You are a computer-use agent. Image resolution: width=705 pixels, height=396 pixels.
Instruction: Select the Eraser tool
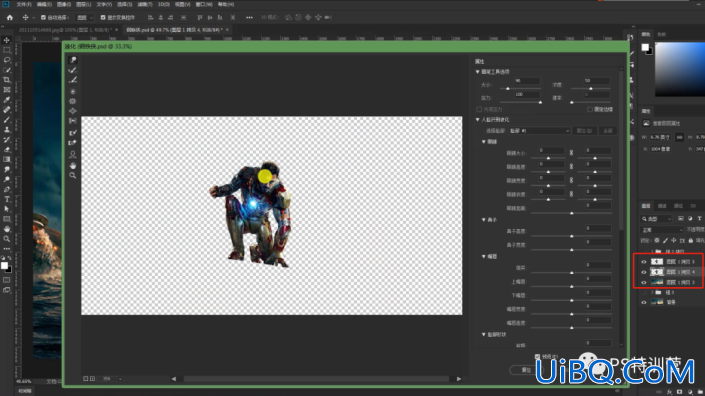[7, 149]
